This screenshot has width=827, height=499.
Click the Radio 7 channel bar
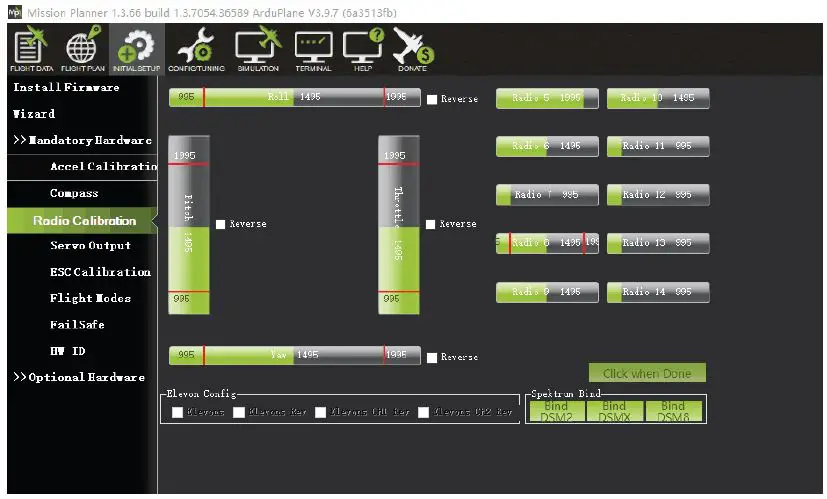pyautogui.click(x=547, y=195)
